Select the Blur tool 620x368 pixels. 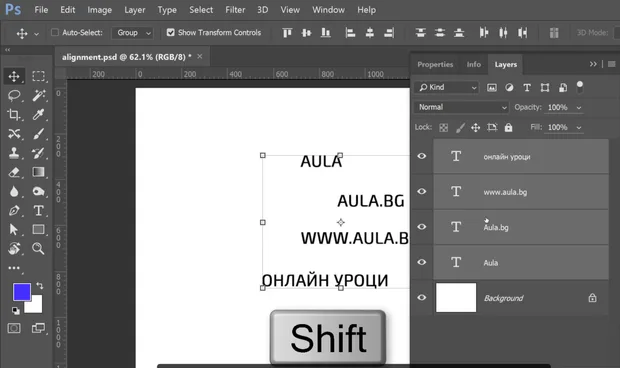pos(14,191)
